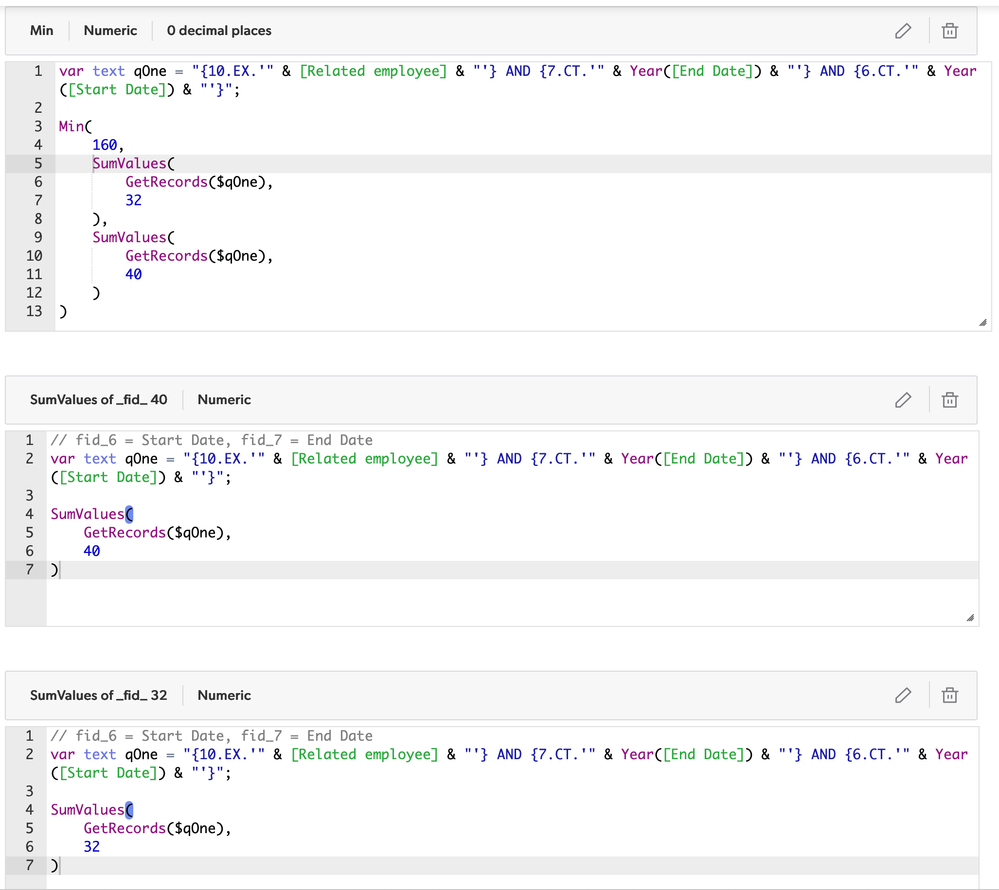
Task: Click Numeric label in fid 40 header
Action: [x=224, y=399]
